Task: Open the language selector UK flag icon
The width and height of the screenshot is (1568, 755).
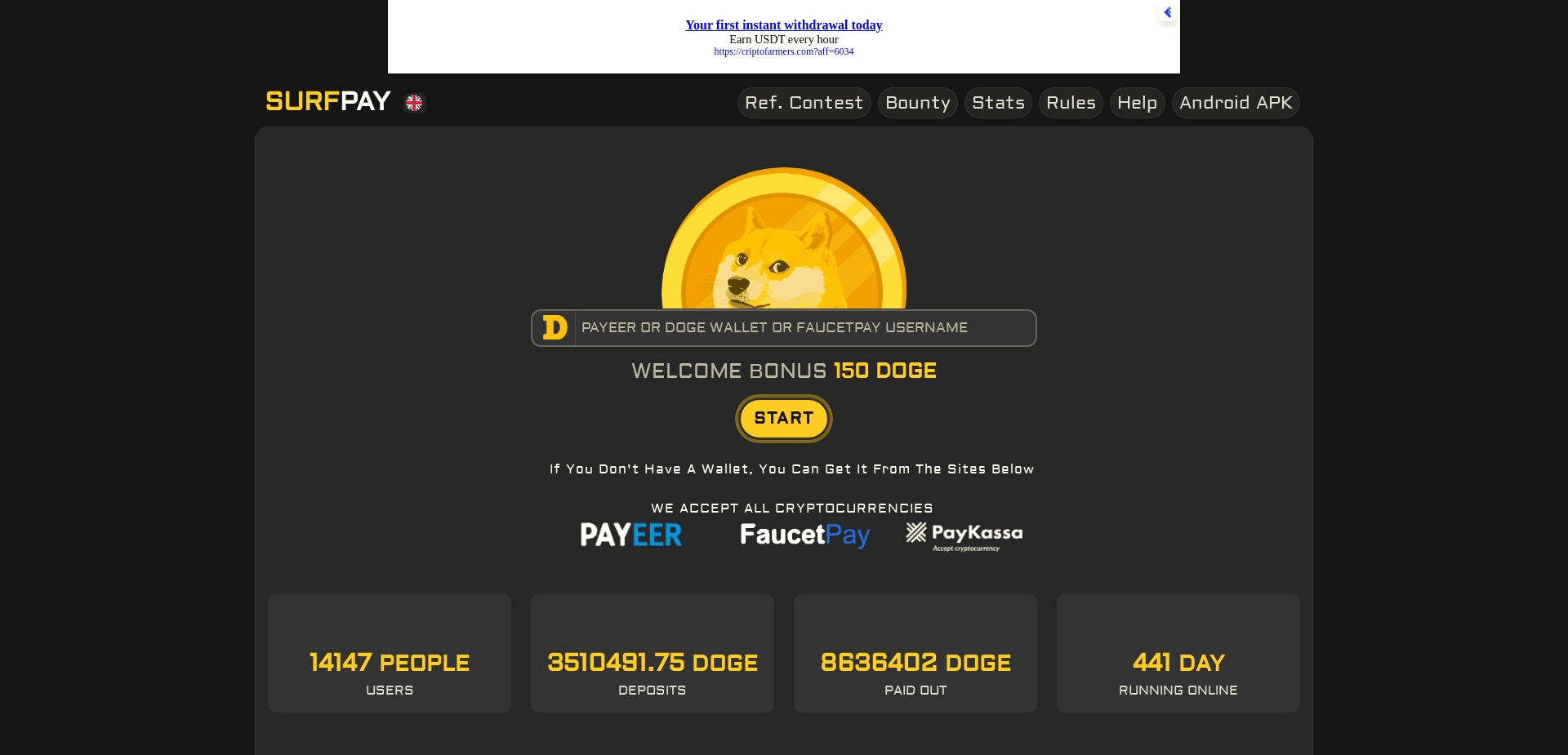Action: click(x=413, y=103)
